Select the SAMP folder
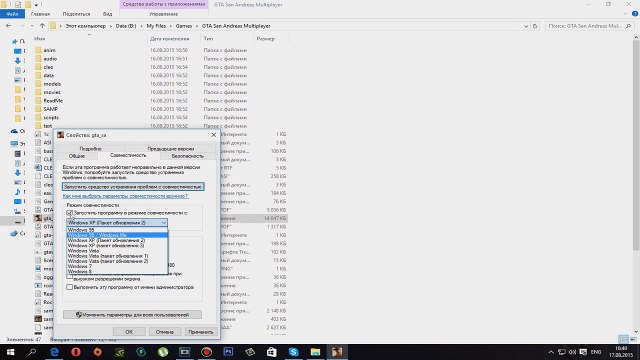Image resolution: width=640 pixels, height=360 pixels. [51, 109]
